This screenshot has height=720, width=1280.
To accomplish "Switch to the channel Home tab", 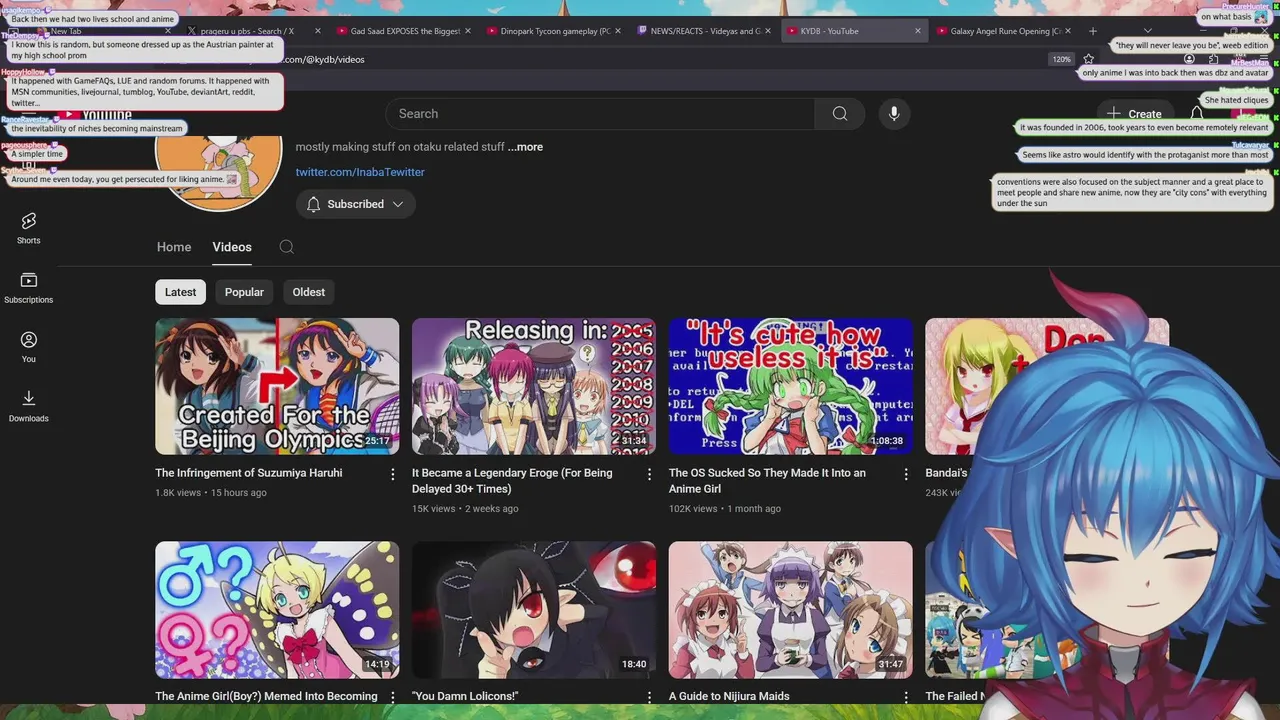I will tap(174, 247).
